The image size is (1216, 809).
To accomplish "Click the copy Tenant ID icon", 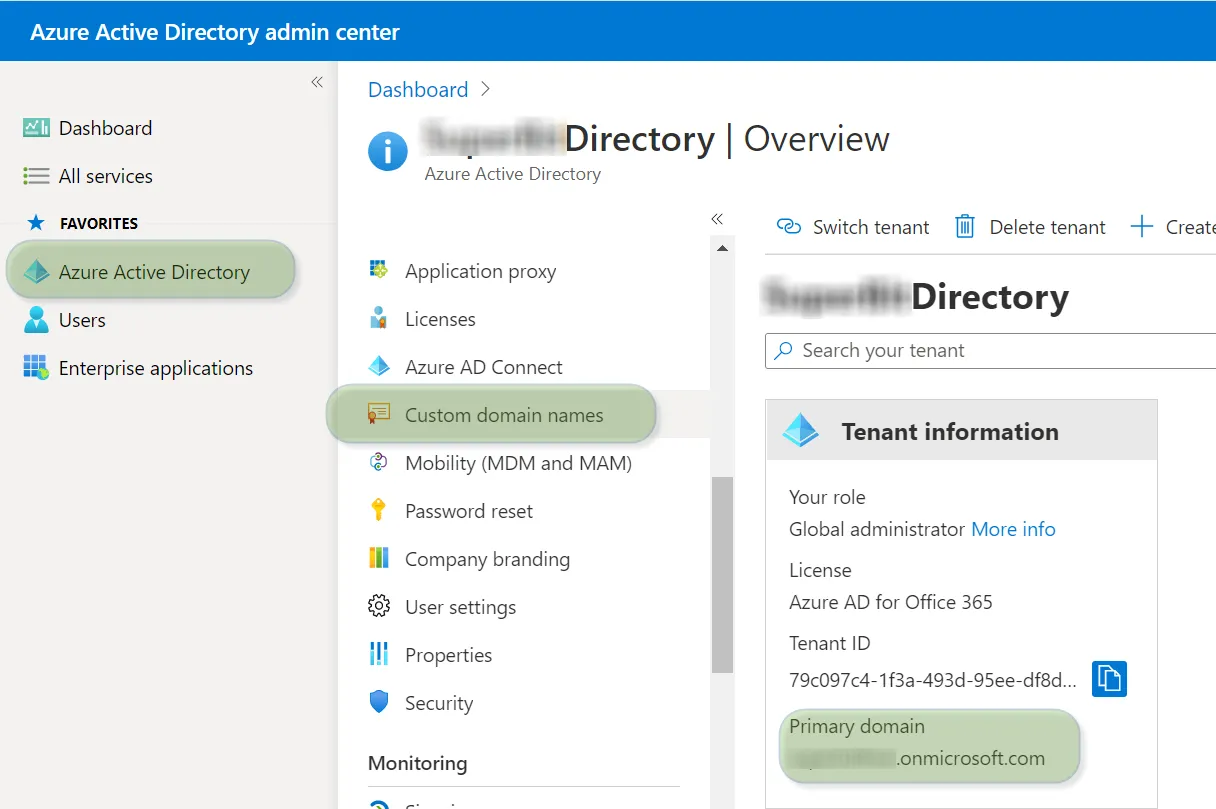I will point(1109,679).
